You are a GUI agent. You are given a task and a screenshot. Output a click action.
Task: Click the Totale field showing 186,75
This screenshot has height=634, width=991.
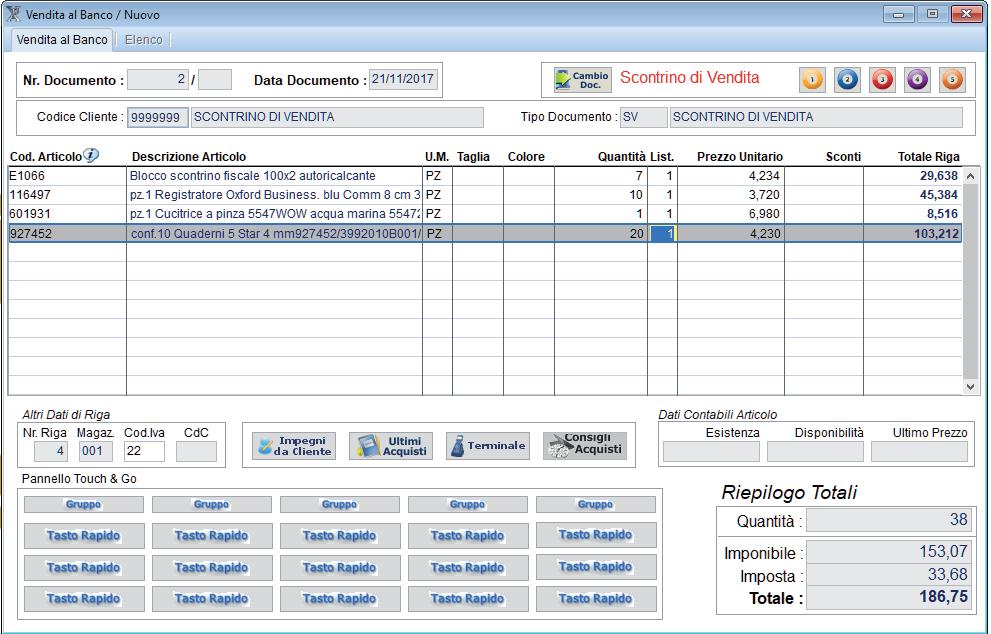pyautogui.click(x=887, y=597)
